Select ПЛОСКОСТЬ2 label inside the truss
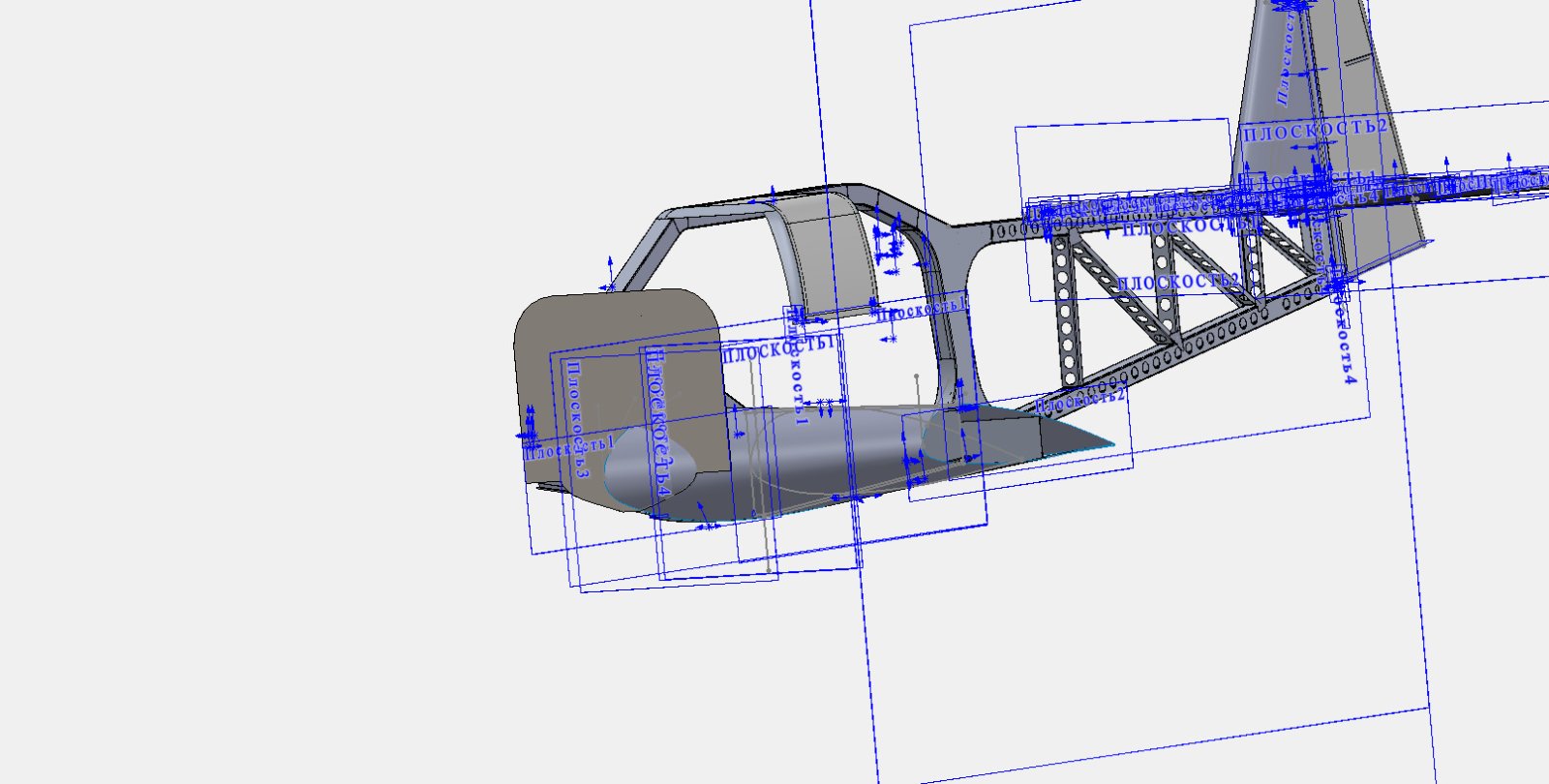Image resolution: width=1549 pixels, height=784 pixels. coord(1178,282)
